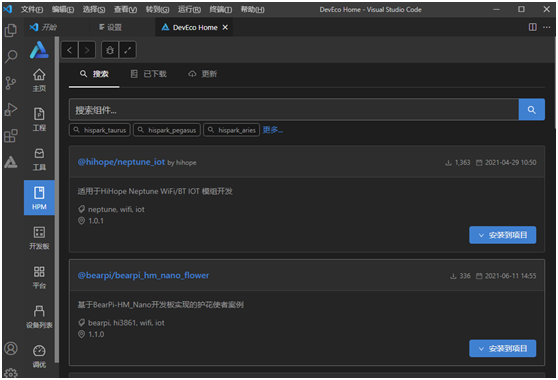Select HPM in DevEco sidebar
Image resolution: width=558 pixels, height=380 pixels.
click(x=39, y=198)
